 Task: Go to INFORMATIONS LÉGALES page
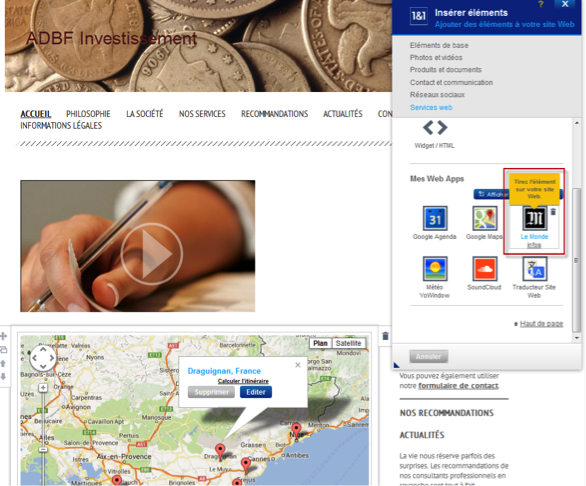pyautogui.click(x=61, y=126)
